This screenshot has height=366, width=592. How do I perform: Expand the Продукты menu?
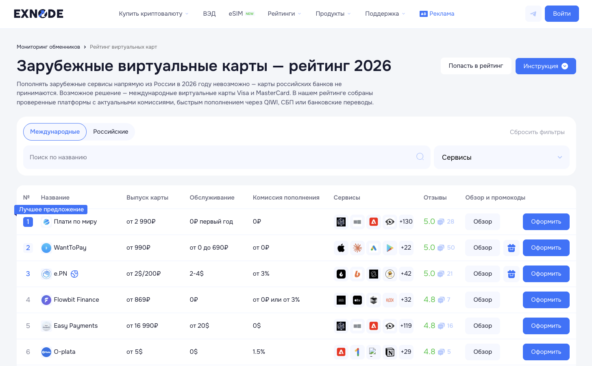click(x=333, y=14)
